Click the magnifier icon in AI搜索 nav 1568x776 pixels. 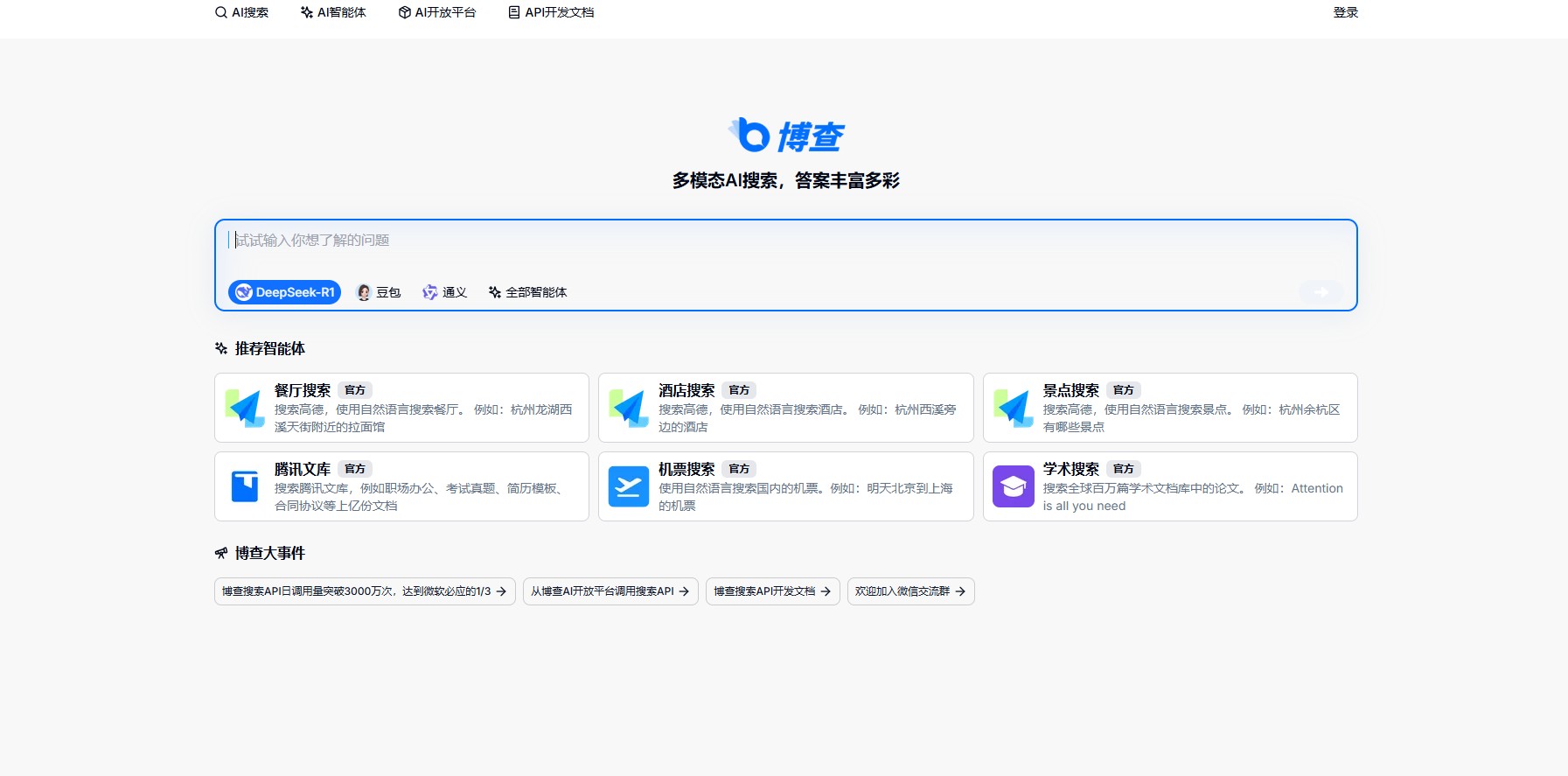(x=221, y=12)
